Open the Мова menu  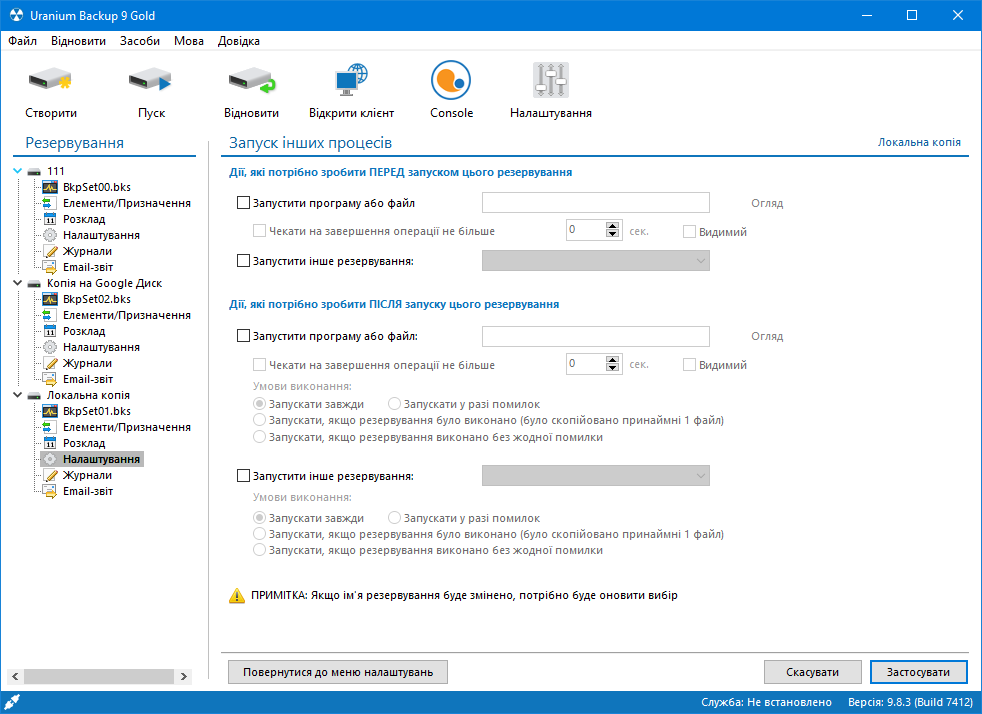click(189, 41)
